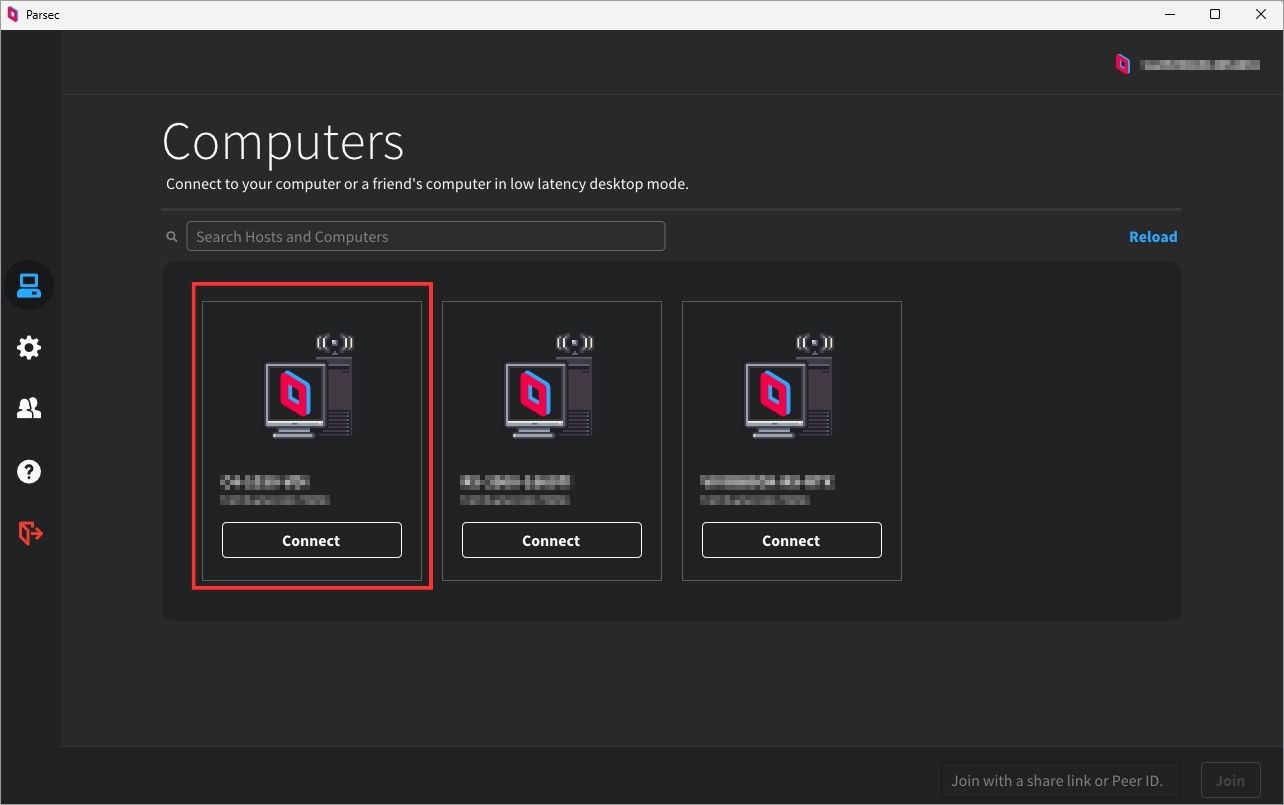Click the Parsec account logo beside username
Image resolution: width=1284 pixels, height=805 pixels.
click(1123, 64)
